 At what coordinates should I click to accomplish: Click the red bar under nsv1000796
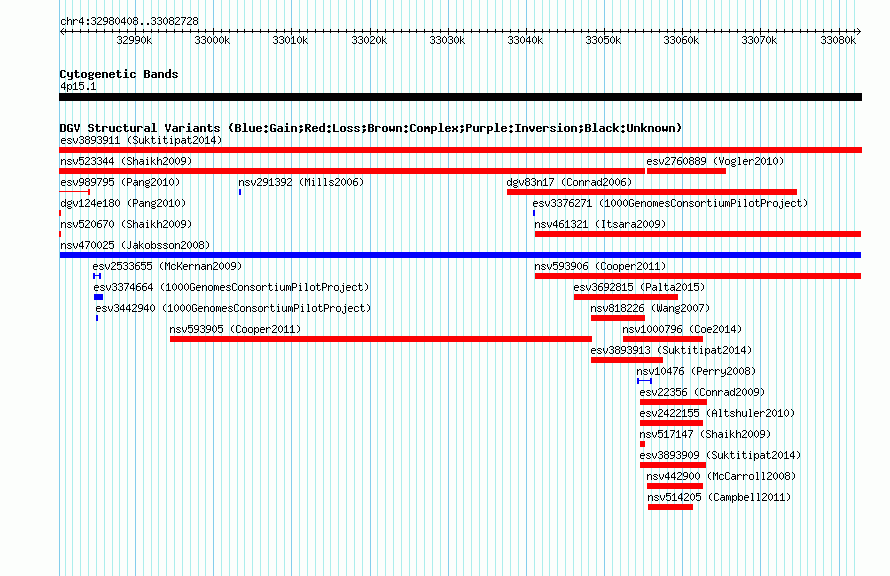coord(663,339)
